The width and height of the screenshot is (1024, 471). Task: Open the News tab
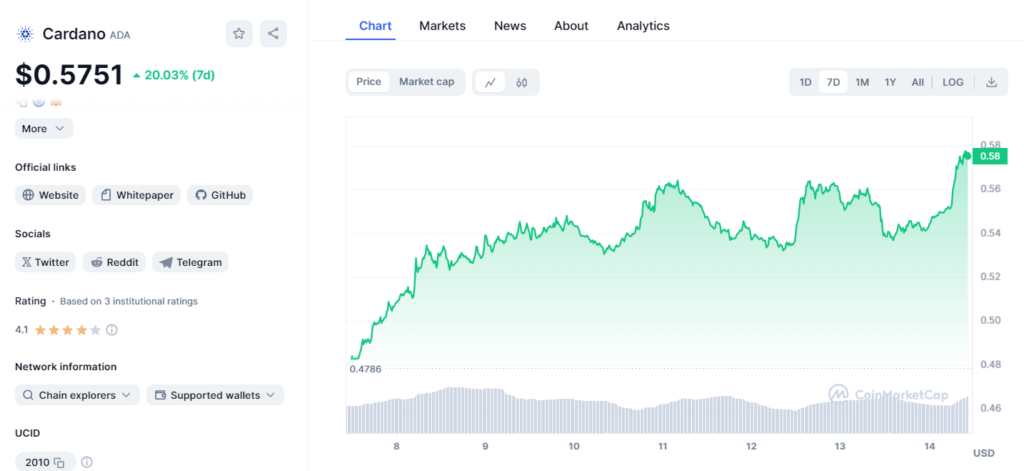pyautogui.click(x=510, y=26)
